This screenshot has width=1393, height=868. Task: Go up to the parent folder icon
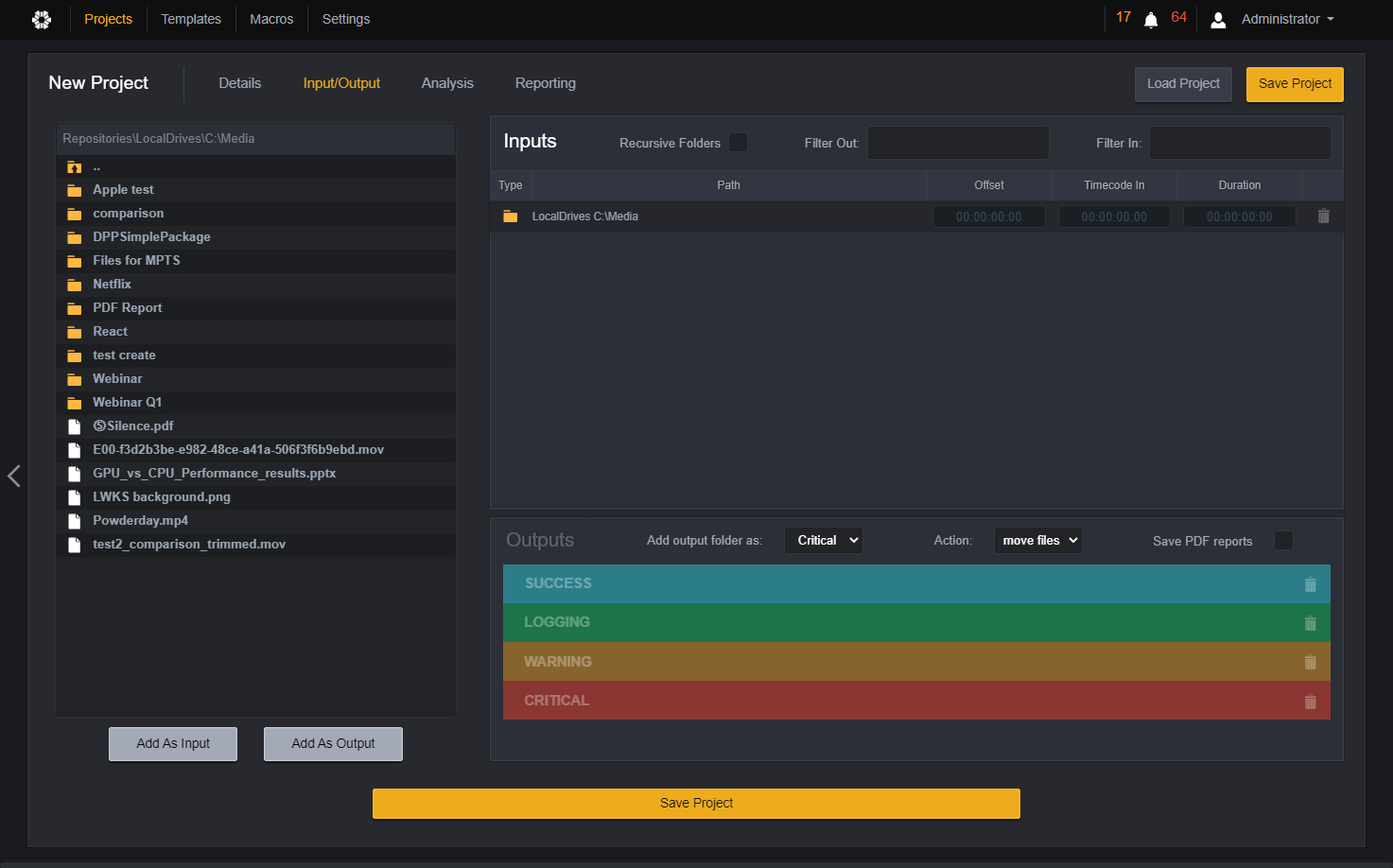coord(75,167)
